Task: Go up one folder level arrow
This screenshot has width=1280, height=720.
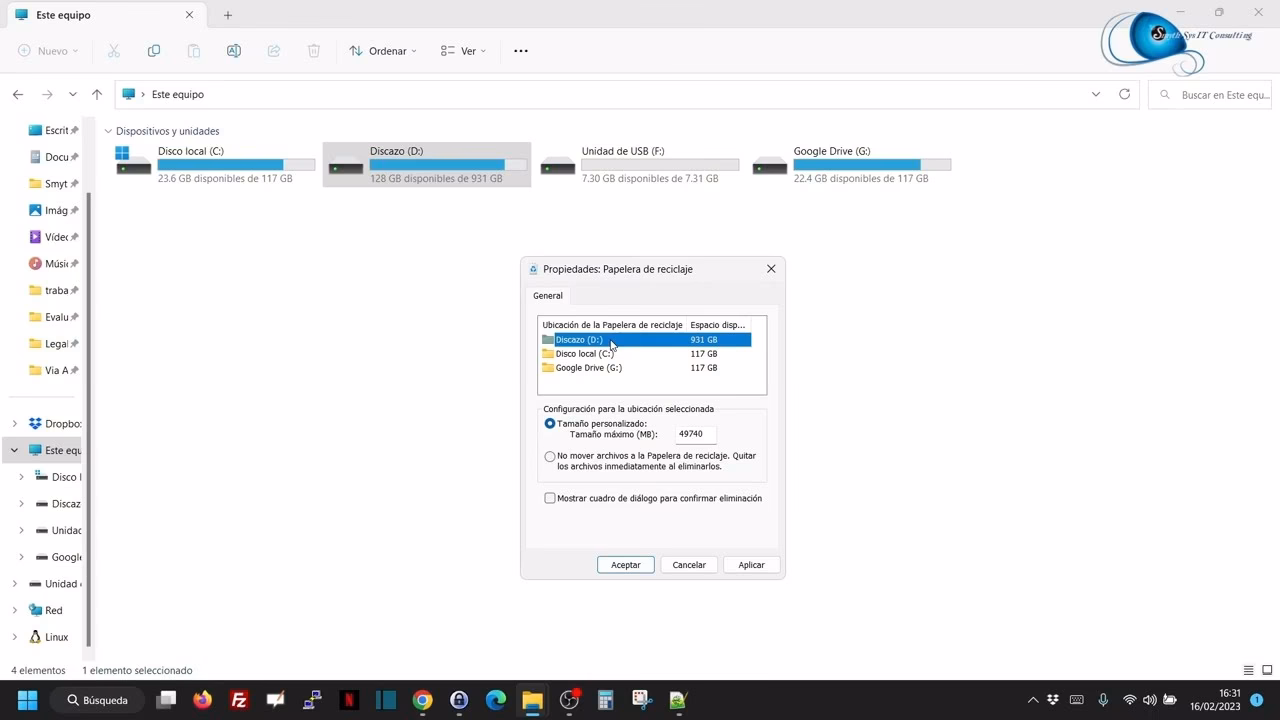Action: (x=97, y=94)
